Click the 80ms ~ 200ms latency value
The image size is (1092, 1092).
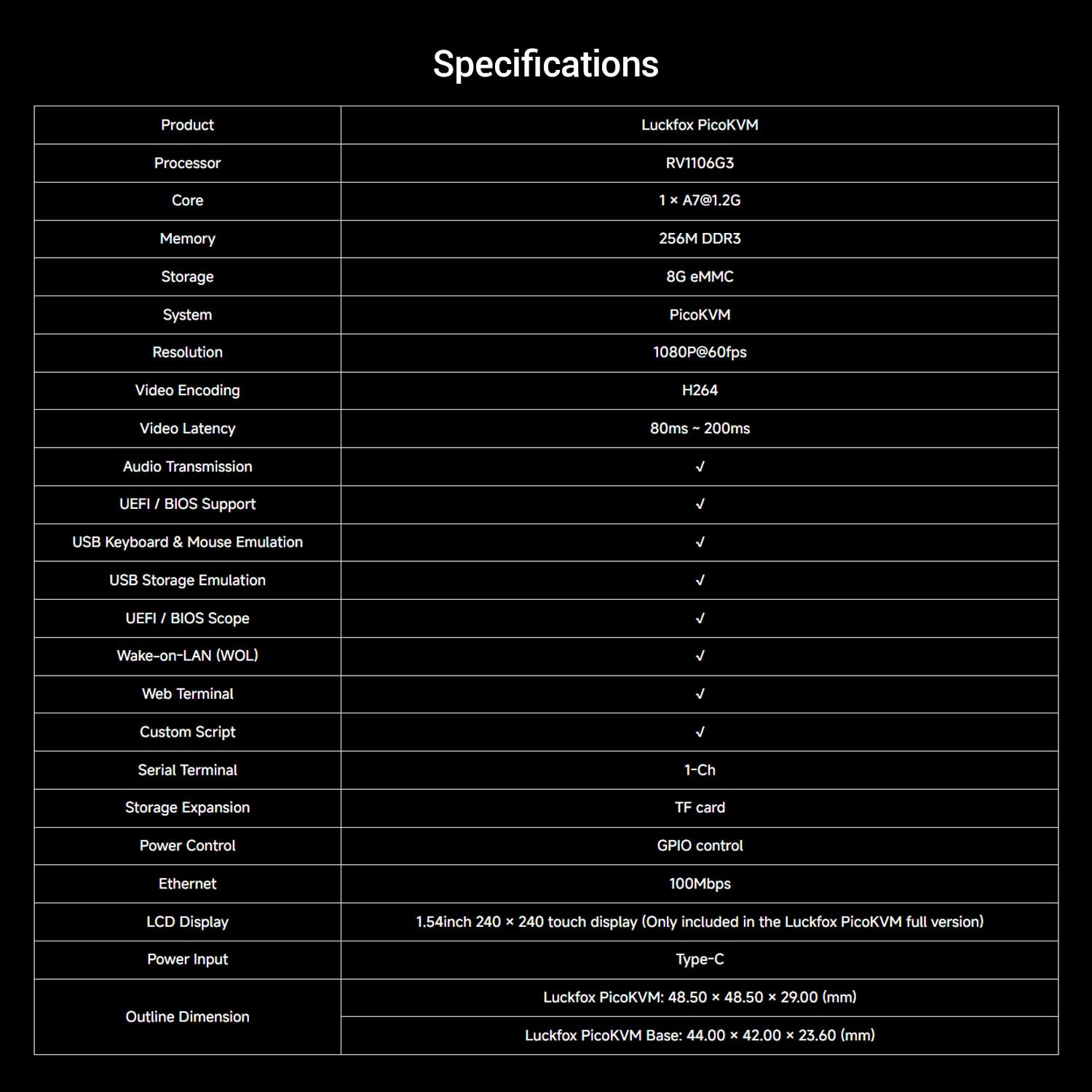(x=700, y=428)
